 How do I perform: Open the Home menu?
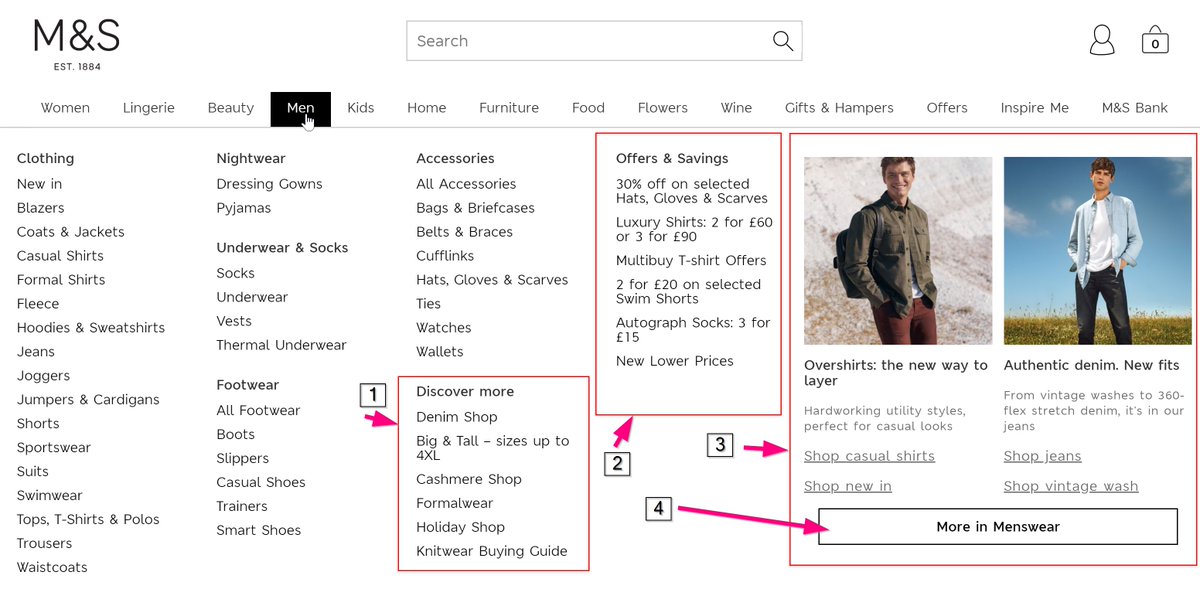tap(427, 108)
